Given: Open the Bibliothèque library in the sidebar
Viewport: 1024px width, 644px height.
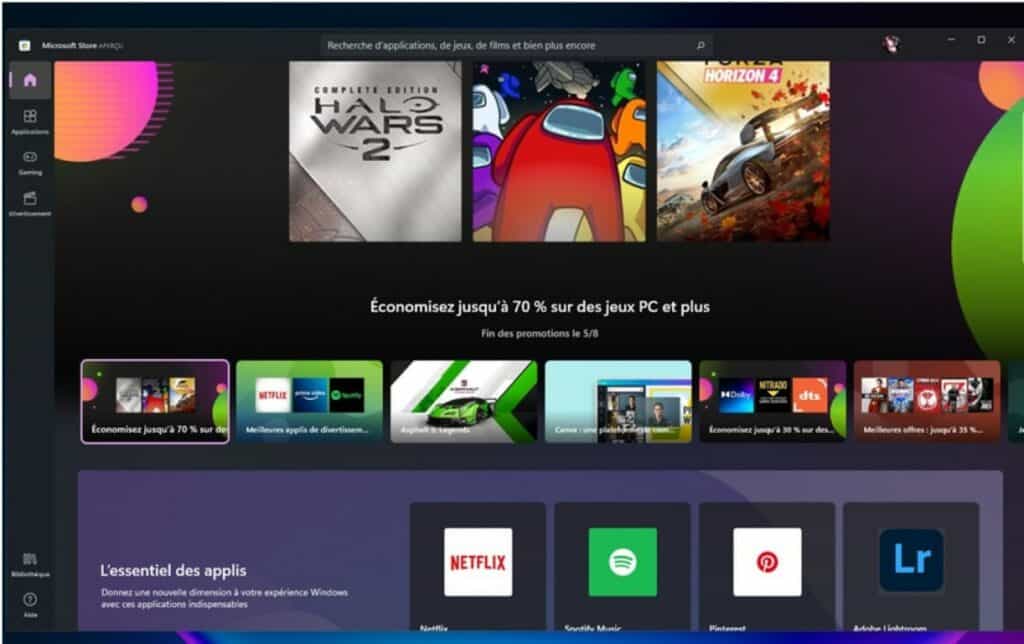Looking at the screenshot, I should (x=30, y=564).
